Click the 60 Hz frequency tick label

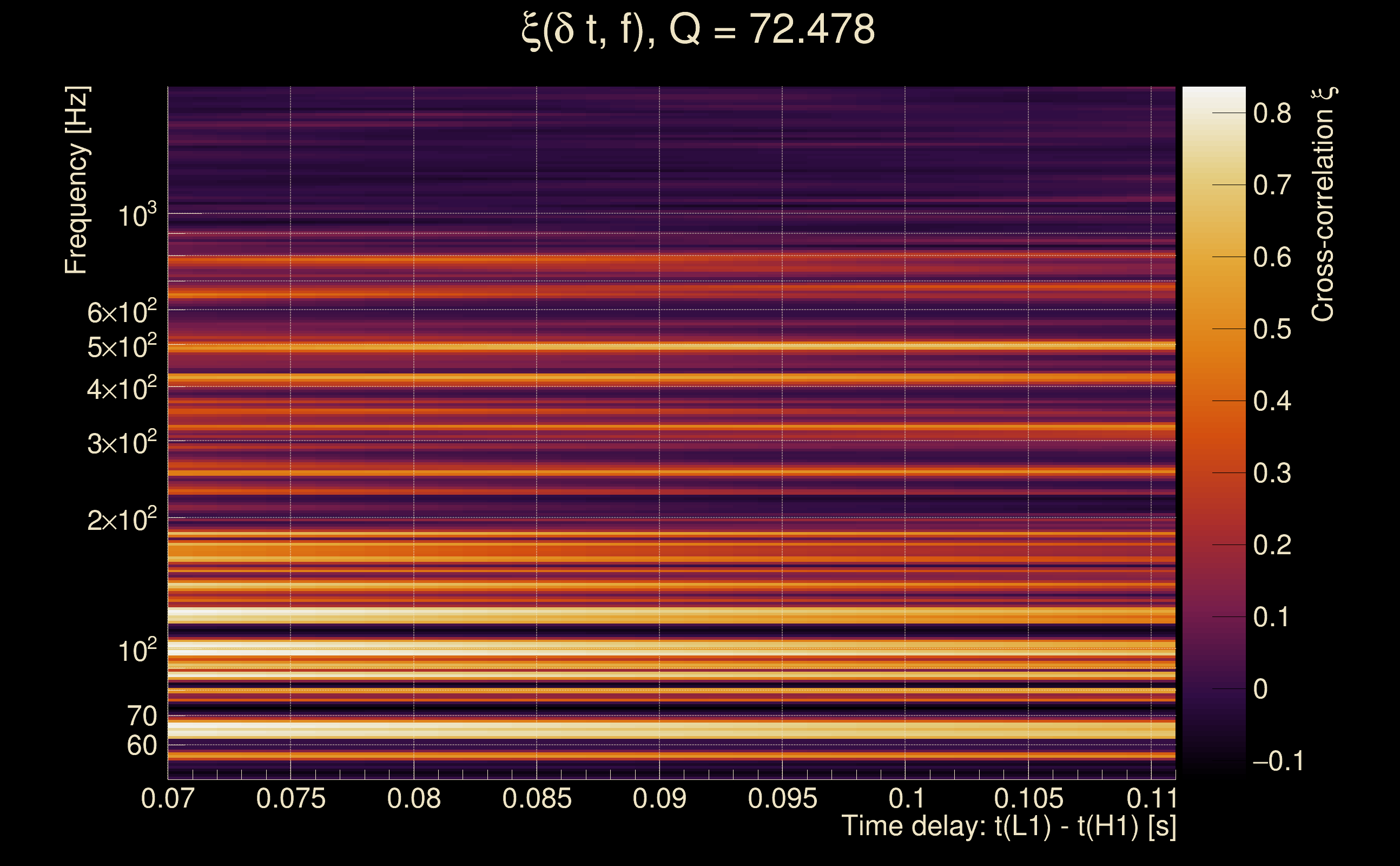click(141, 746)
